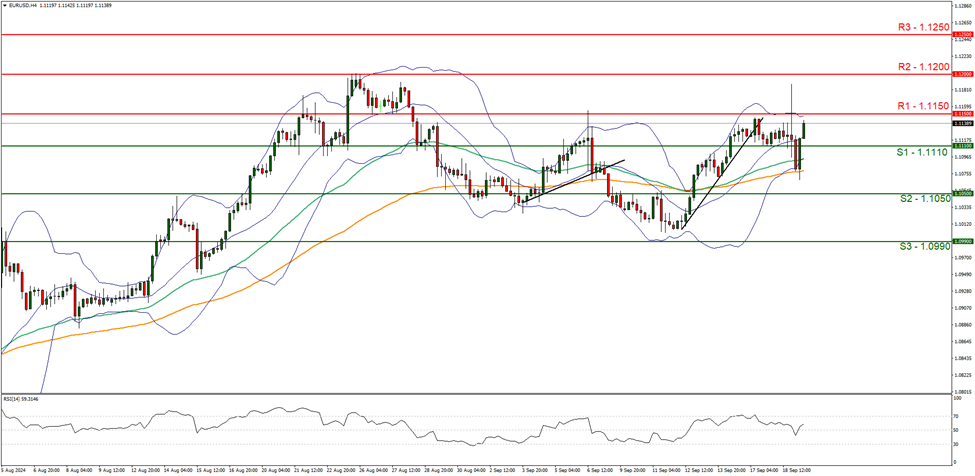Click the 18 Sep 12:00 date label

(796, 468)
